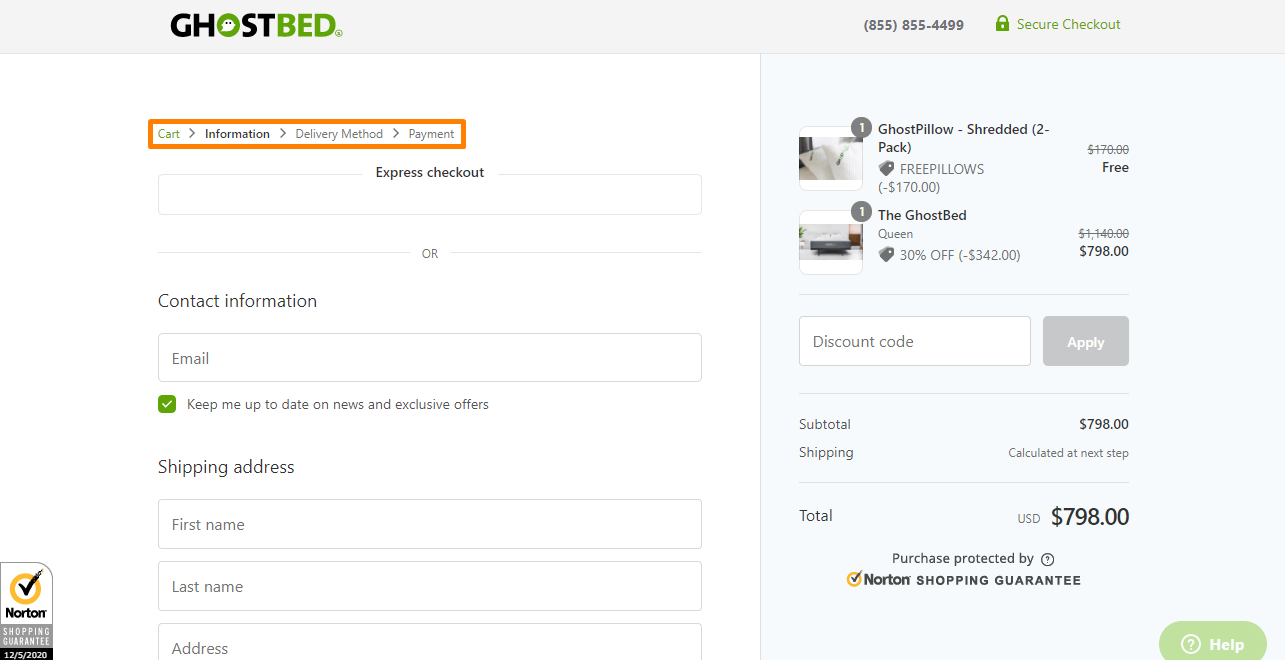The image size is (1285, 660).
Task: Click the Subtotal label
Action: [825, 424]
